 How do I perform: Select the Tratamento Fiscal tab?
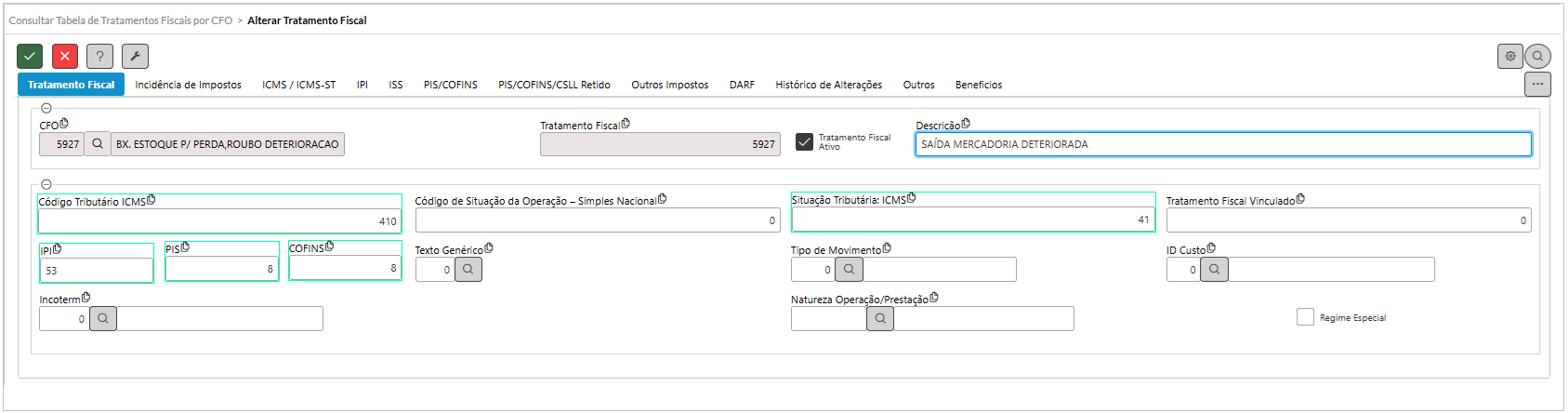tap(72, 85)
